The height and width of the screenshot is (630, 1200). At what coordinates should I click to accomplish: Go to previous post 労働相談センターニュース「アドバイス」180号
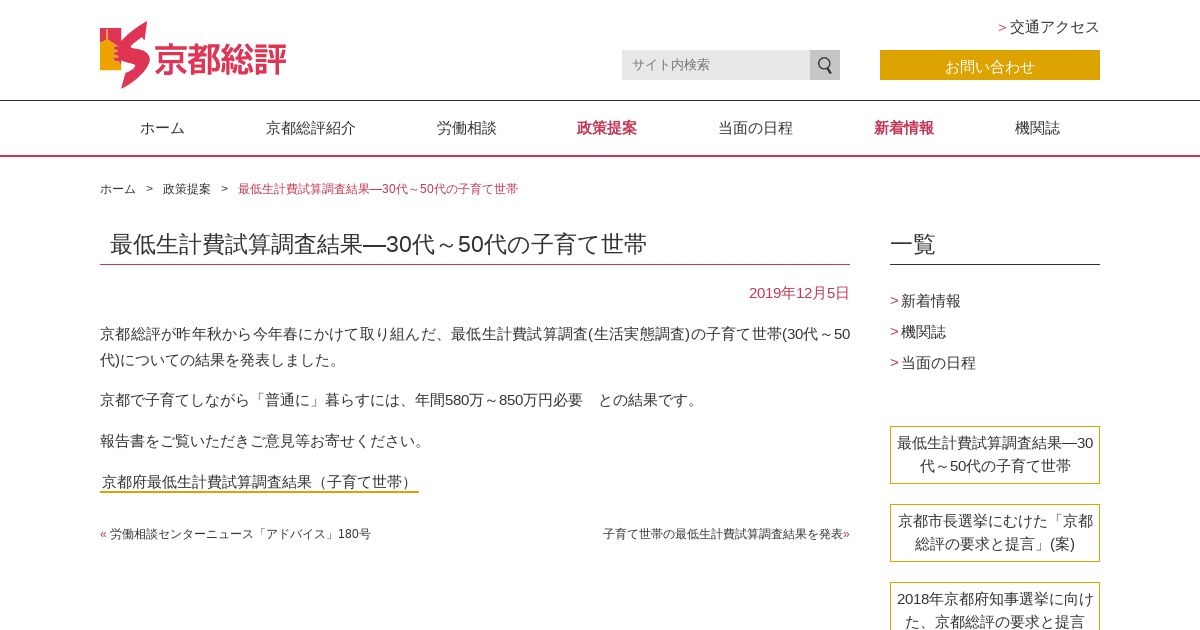[x=240, y=534]
